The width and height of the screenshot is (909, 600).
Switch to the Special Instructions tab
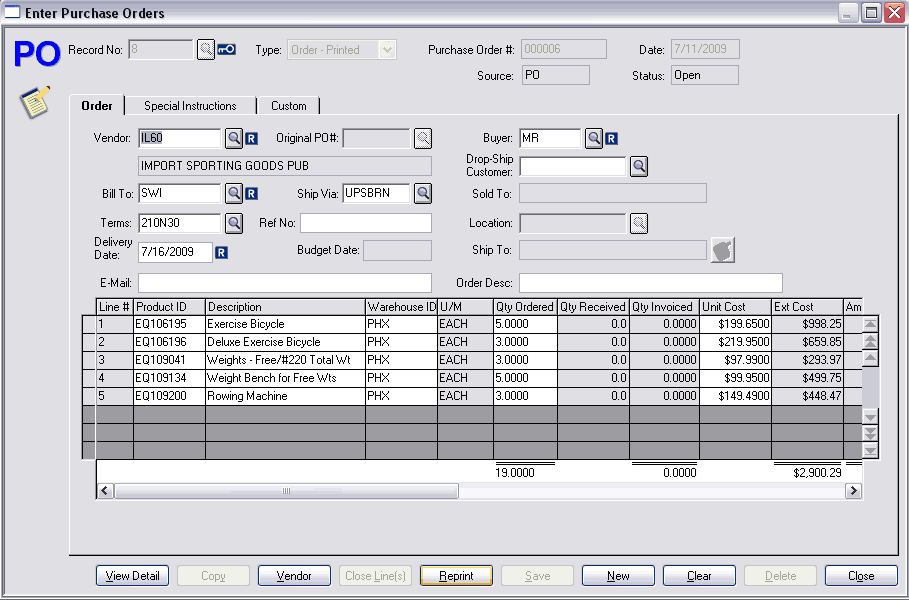pyautogui.click(x=190, y=106)
